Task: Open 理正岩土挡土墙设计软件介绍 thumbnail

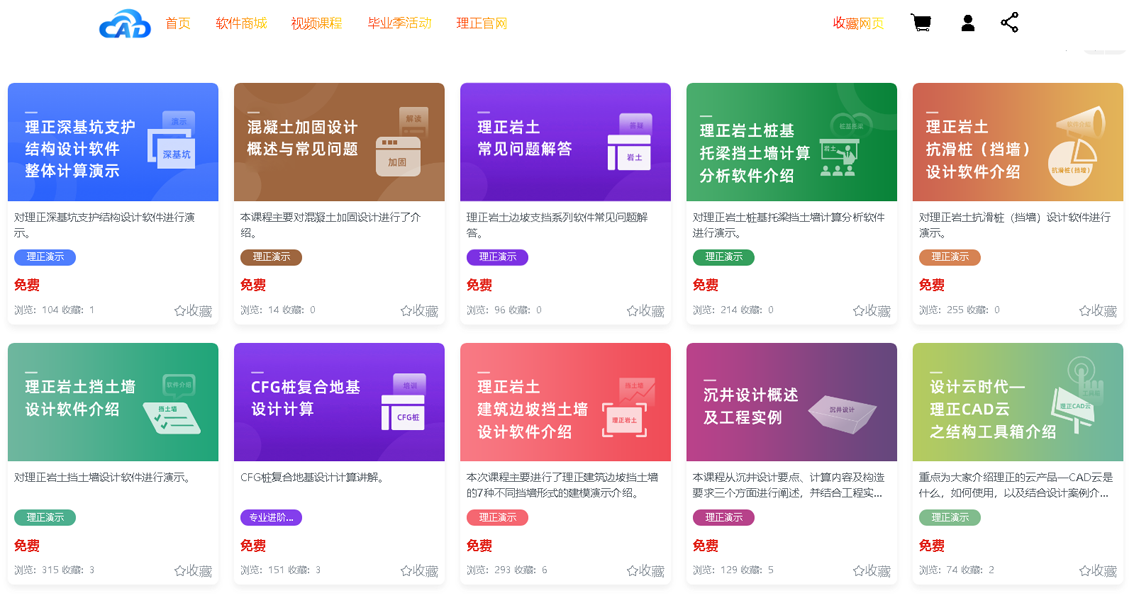Action: tap(113, 402)
